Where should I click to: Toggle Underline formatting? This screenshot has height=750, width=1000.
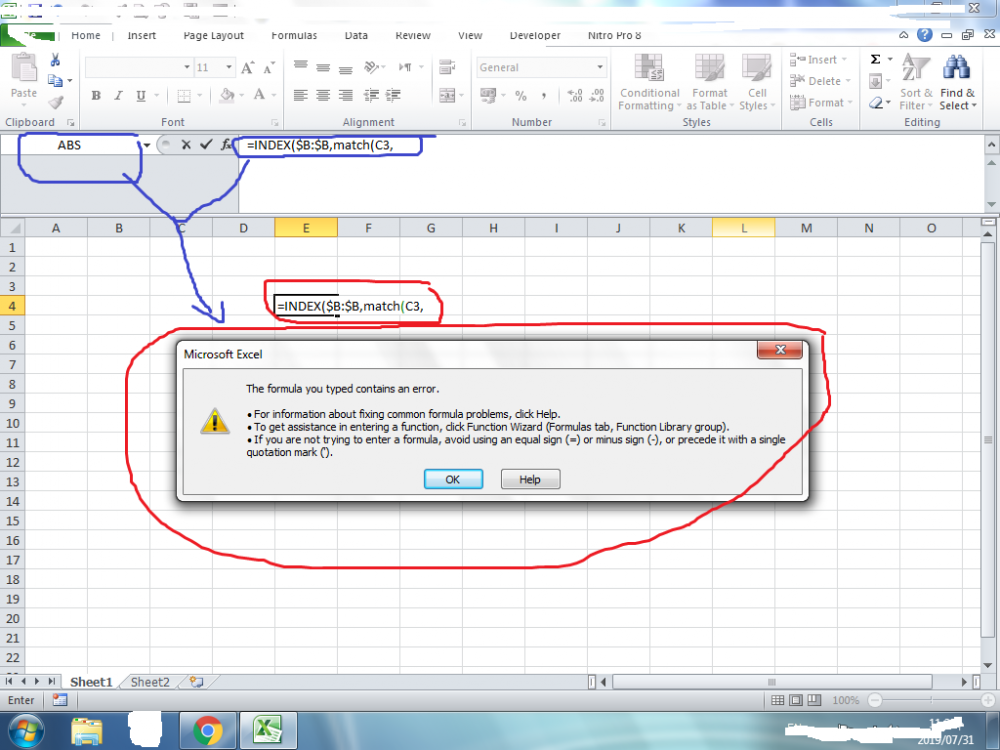[x=140, y=96]
